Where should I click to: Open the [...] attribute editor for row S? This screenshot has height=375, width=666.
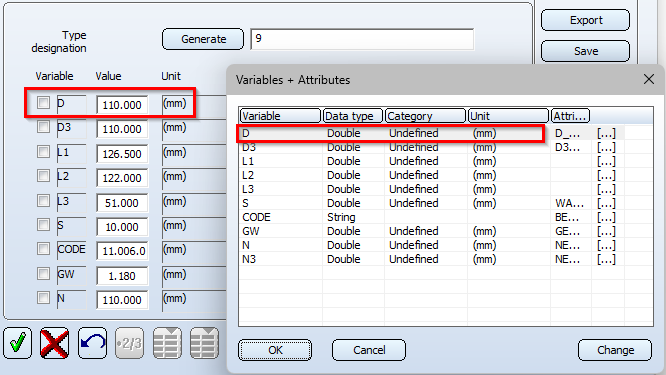(x=606, y=203)
